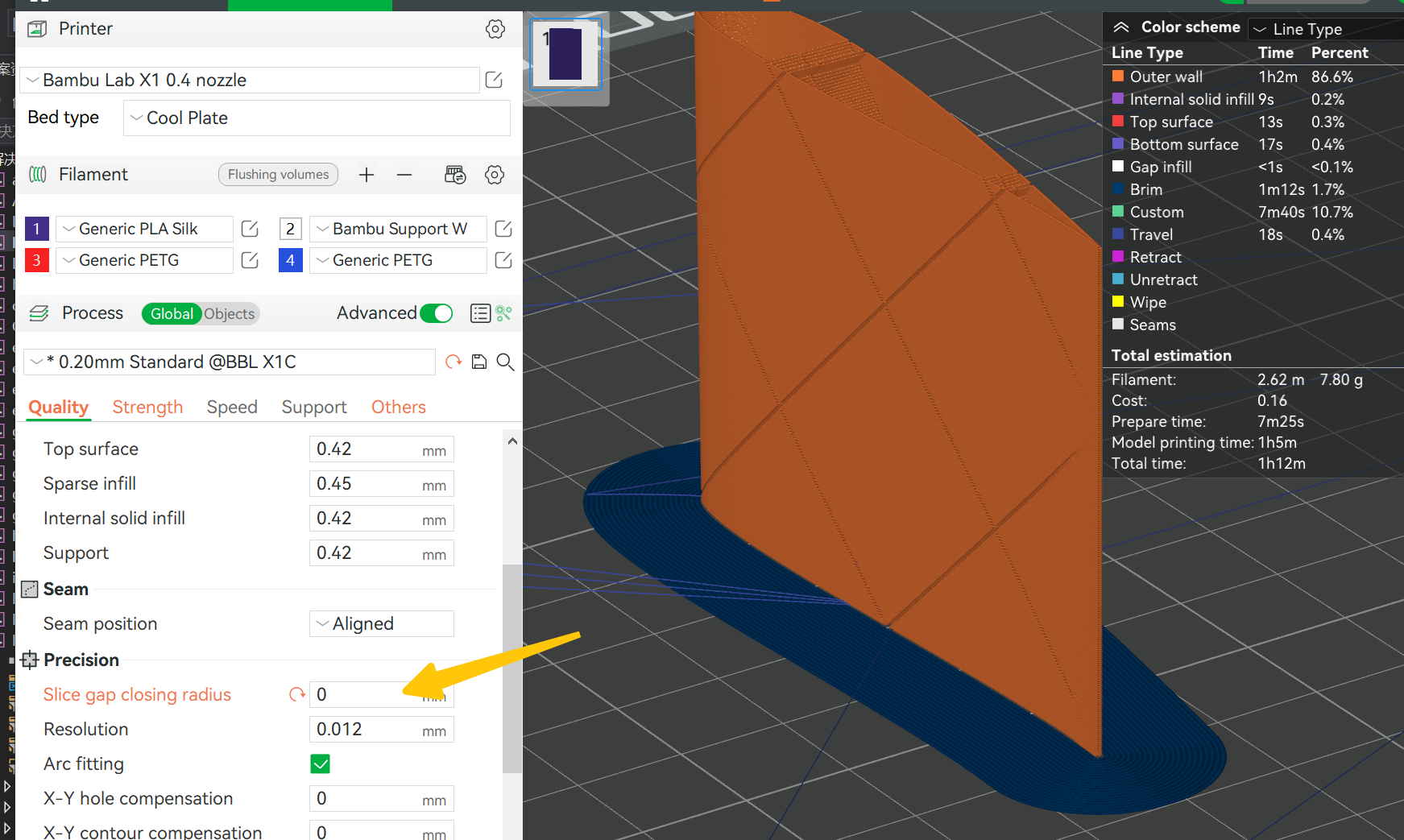Viewport: 1404px width, 840px height.
Task: Switch Process scope to Objects
Action: coord(229,314)
